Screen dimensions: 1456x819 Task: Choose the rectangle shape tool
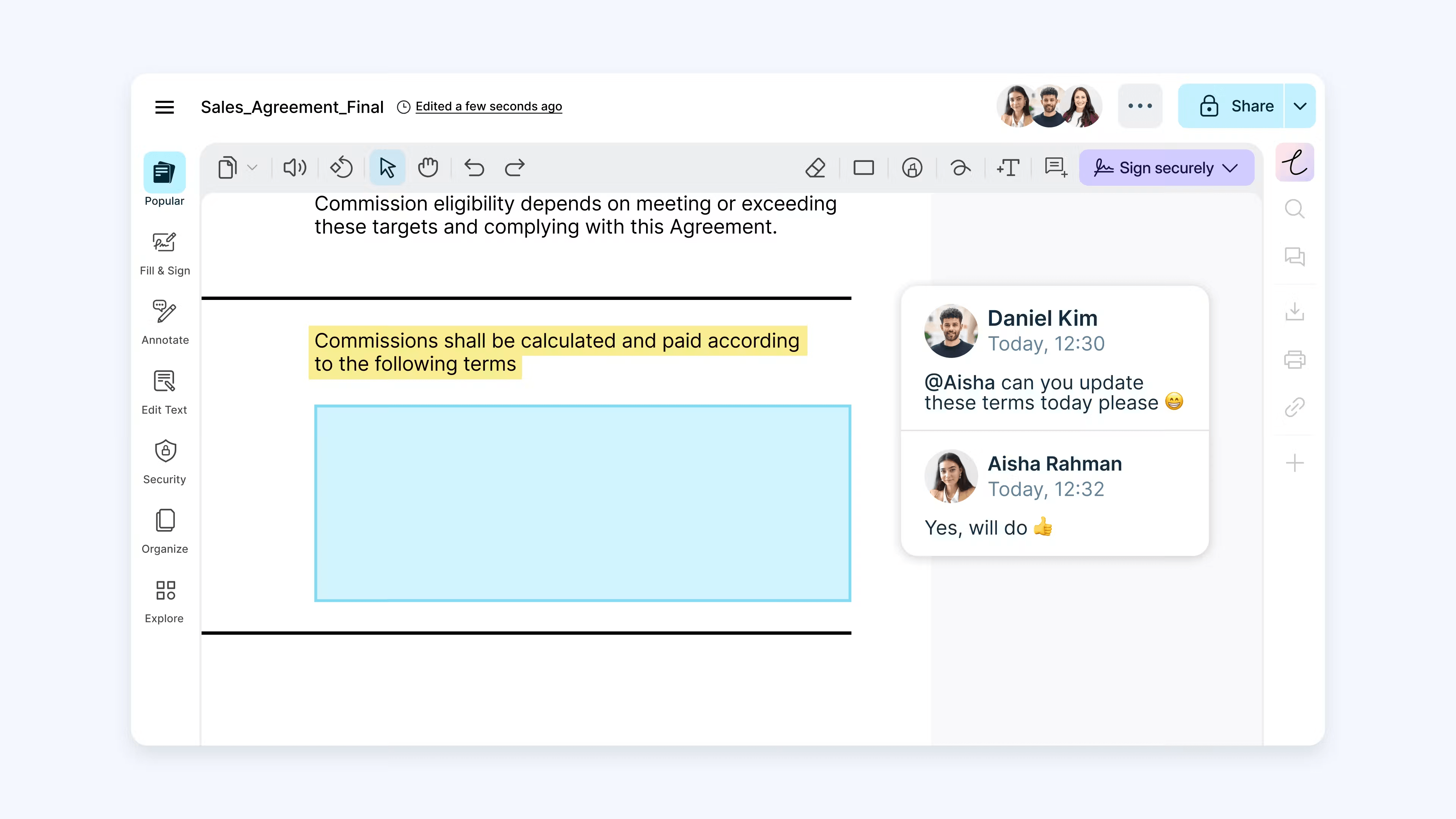(x=863, y=168)
